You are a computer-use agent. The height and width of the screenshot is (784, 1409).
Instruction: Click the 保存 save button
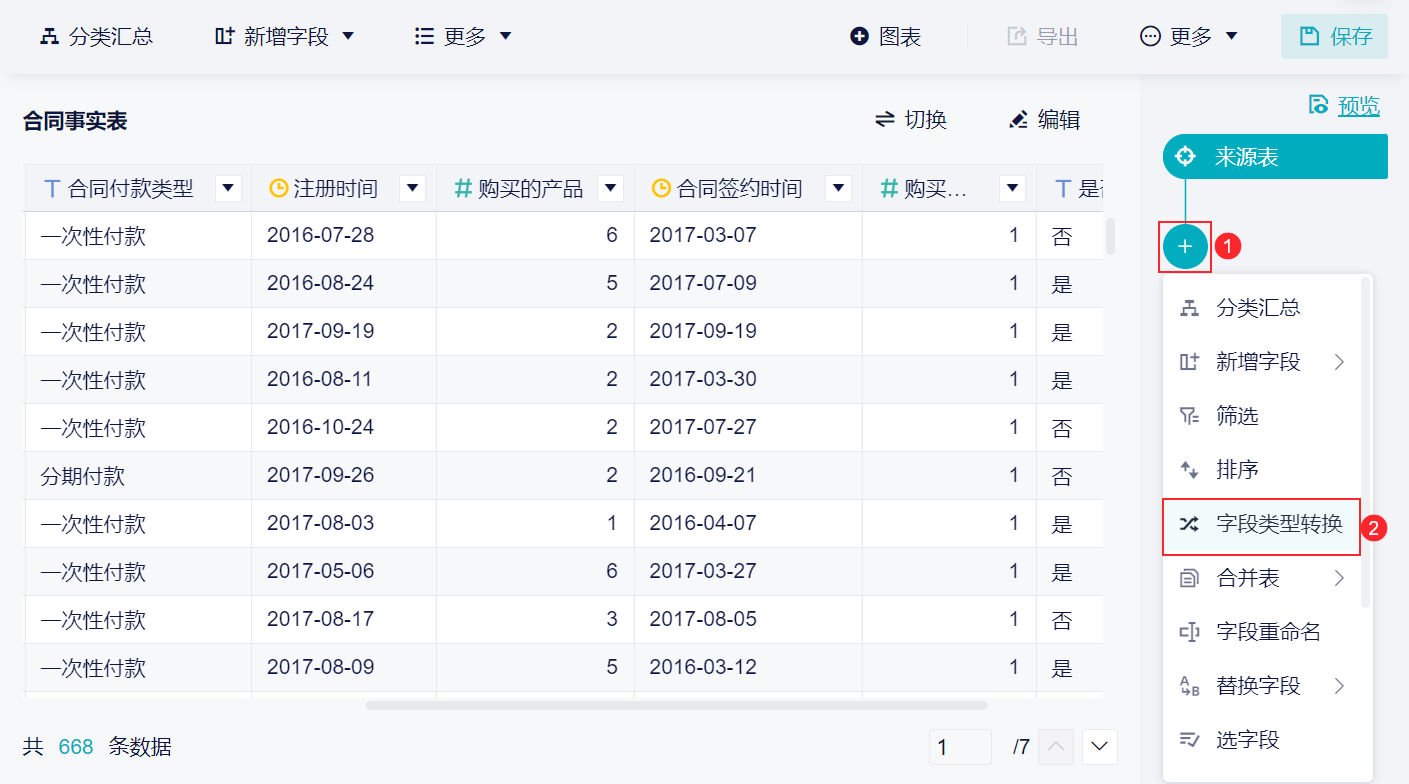tap(1335, 37)
